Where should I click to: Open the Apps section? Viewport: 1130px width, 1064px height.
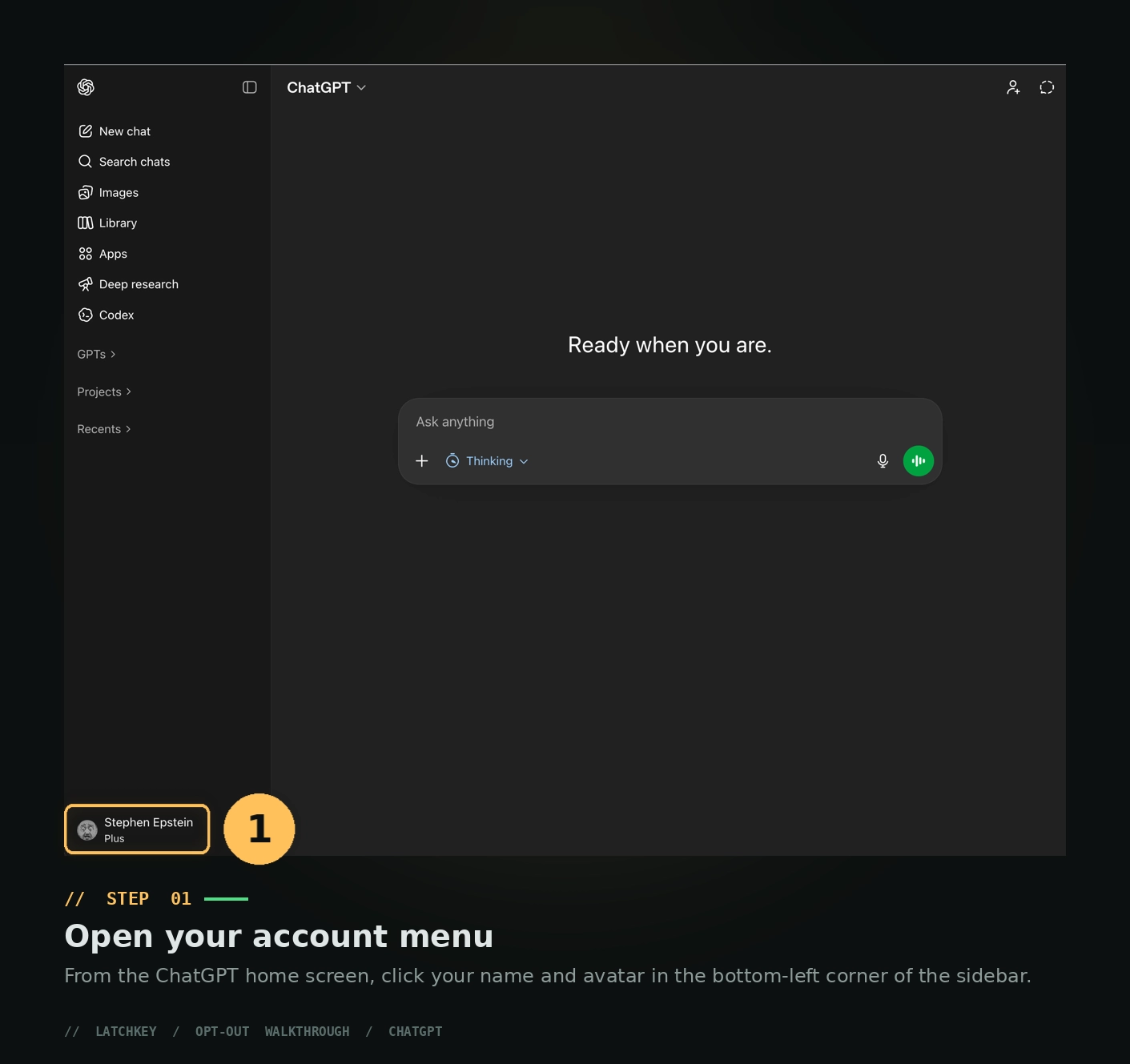pos(112,254)
